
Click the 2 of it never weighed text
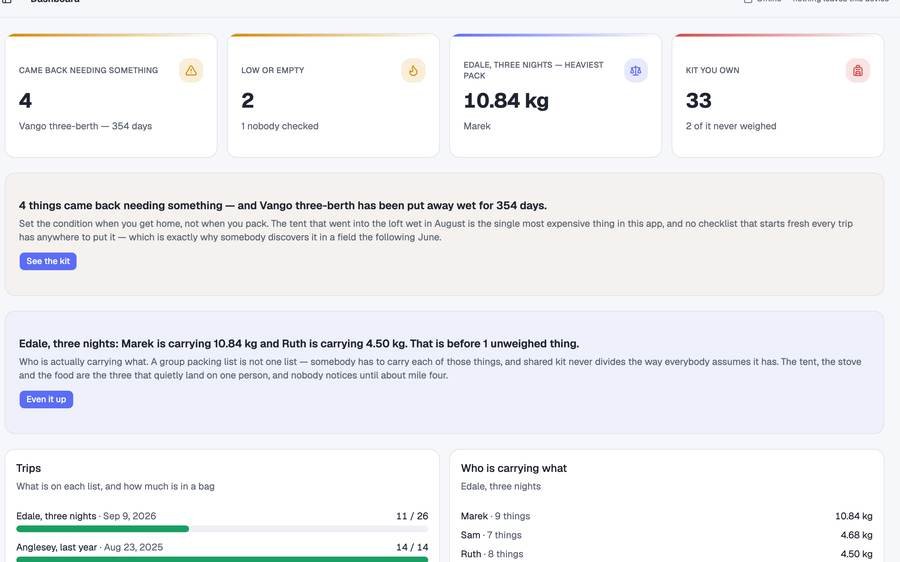click(731, 126)
